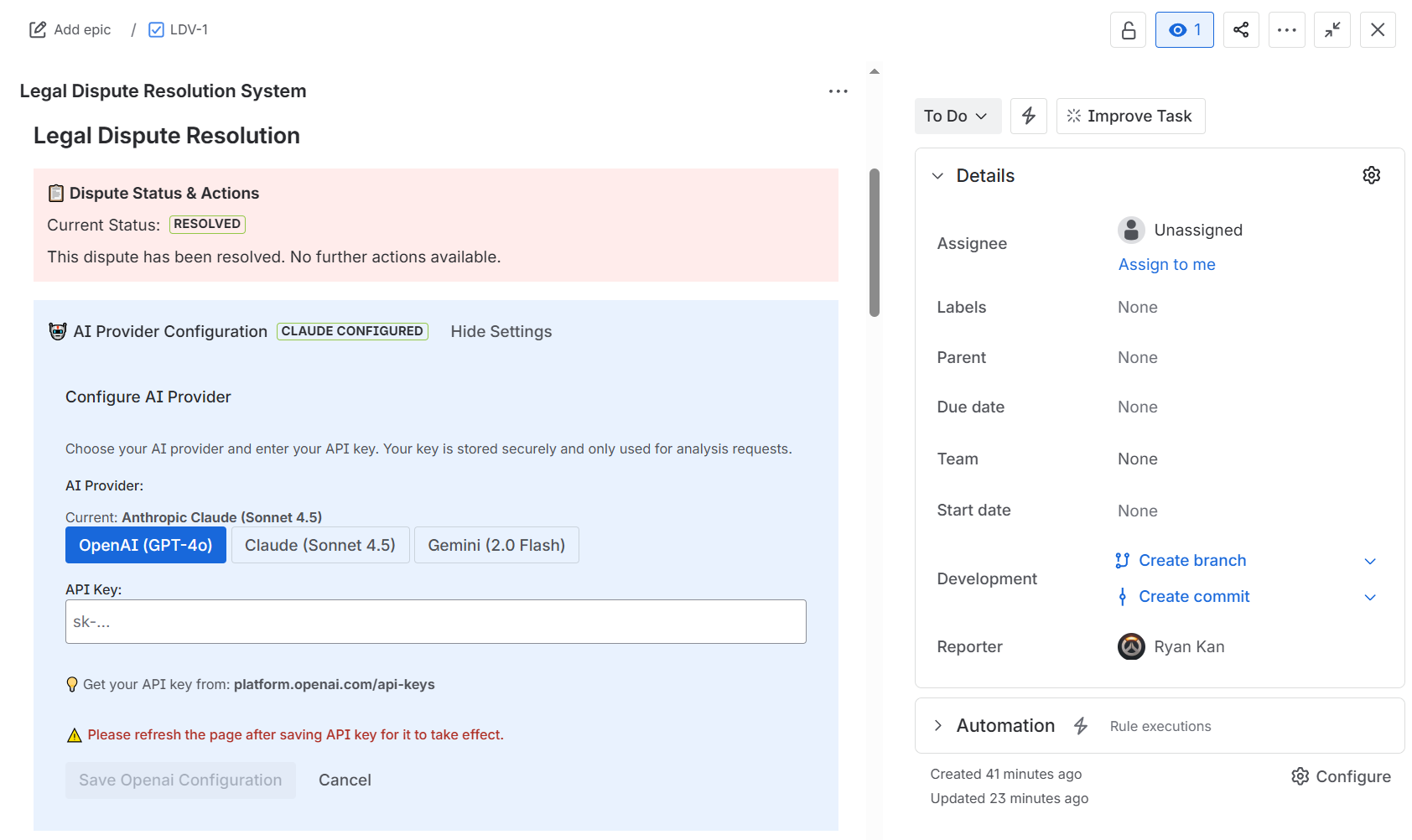Open panel options beside Legal Dispute Resolution System
1412x840 pixels.
tap(838, 91)
